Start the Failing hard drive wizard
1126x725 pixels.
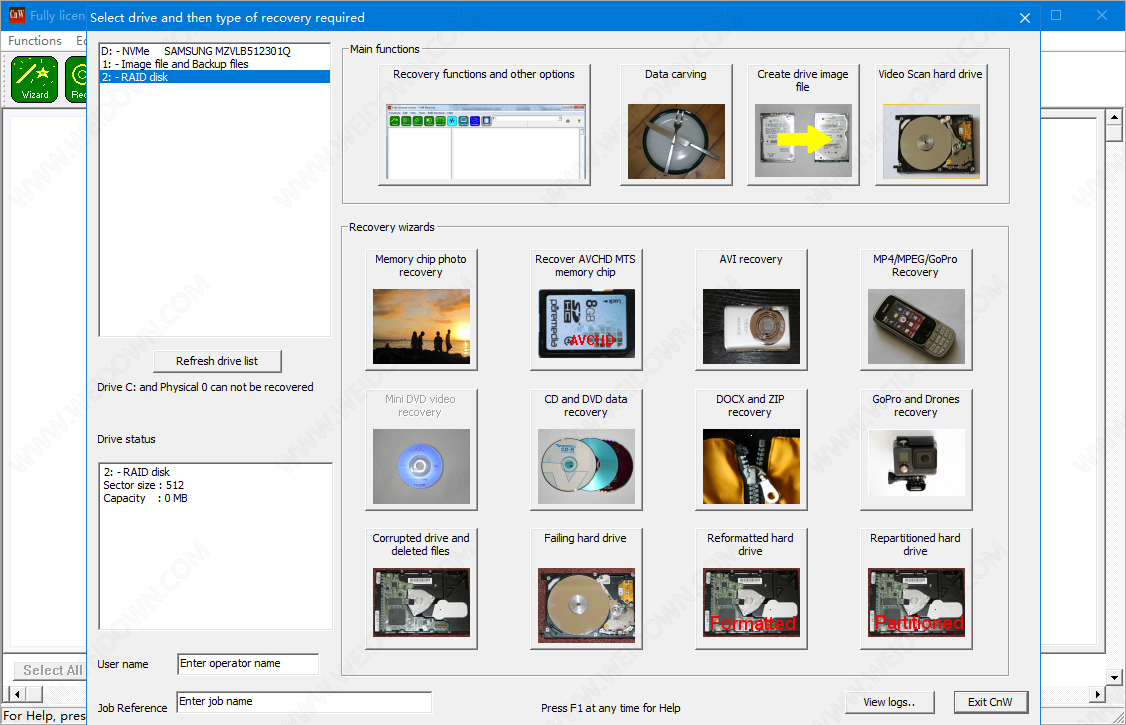pos(586,589)
